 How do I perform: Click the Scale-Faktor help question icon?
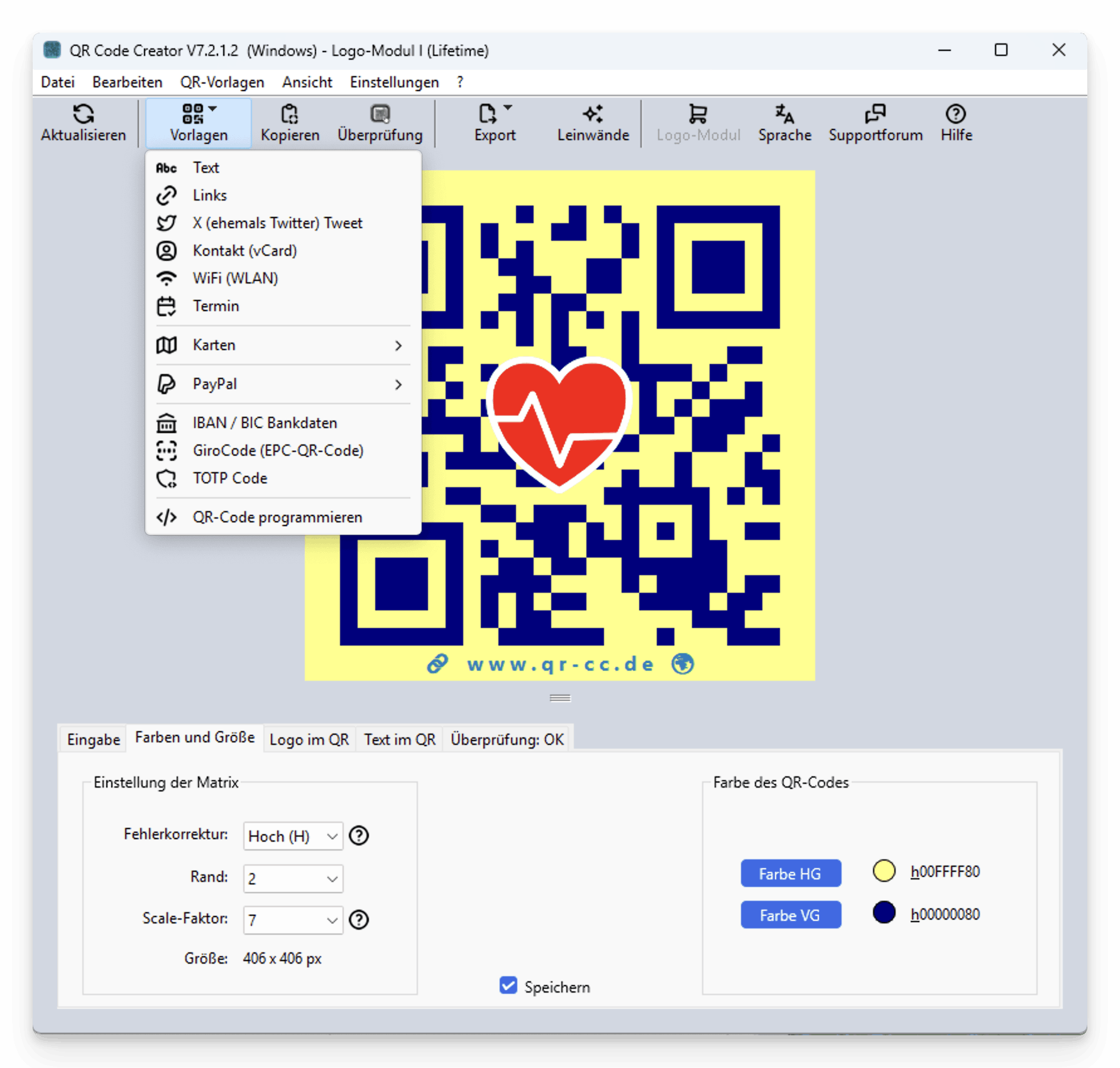coord(359,920)
